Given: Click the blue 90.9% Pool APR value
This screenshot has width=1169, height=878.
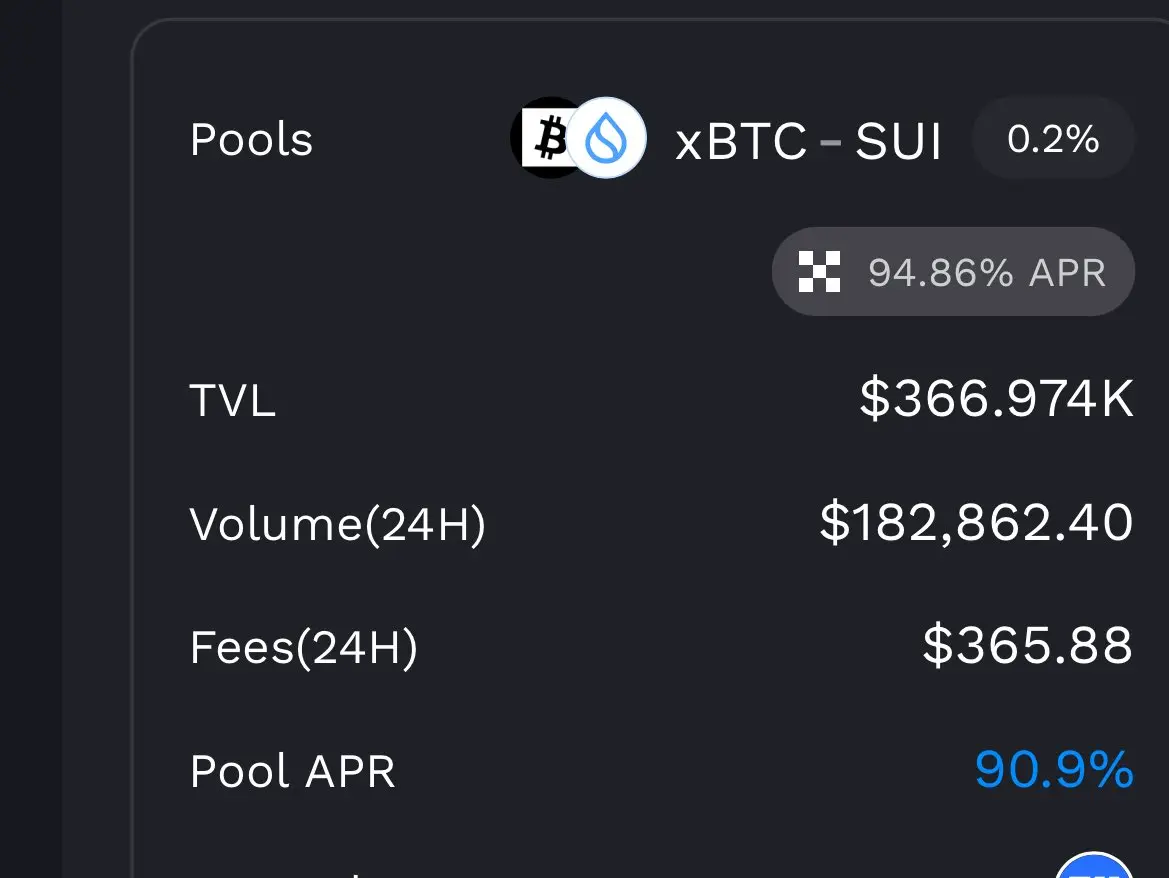Looking at the screenshot, I should click(1054, 769).
